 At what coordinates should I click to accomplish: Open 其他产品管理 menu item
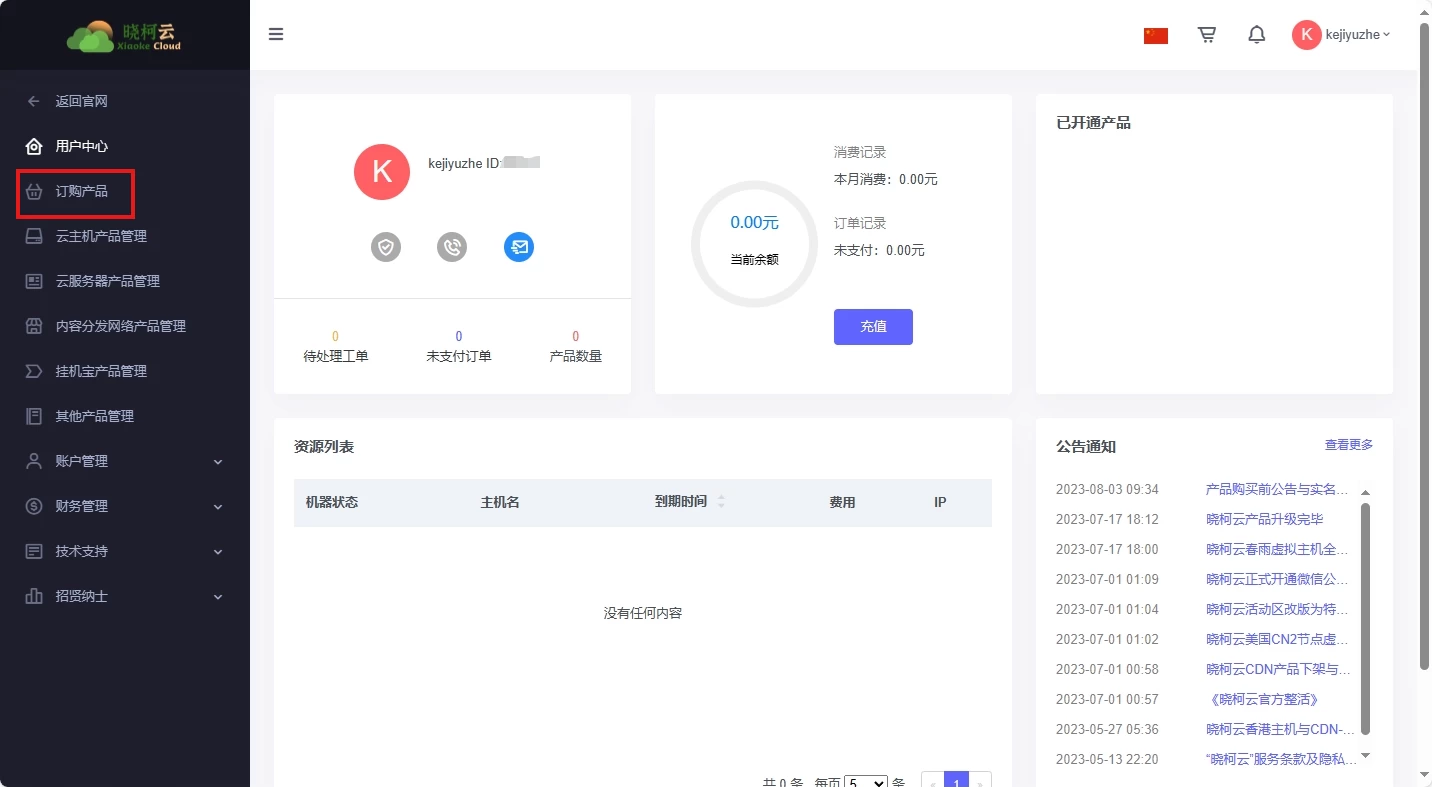pyautogui.click(x=95, y=416)
